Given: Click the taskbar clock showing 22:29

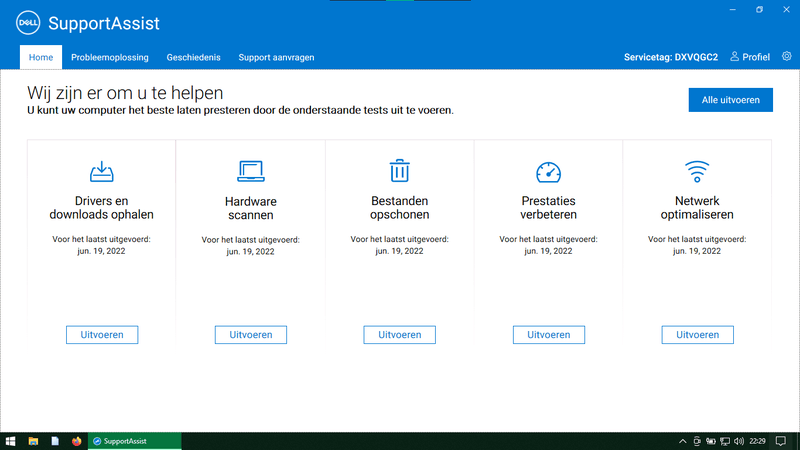Looking at the screenshot, I should coord(757,441).
